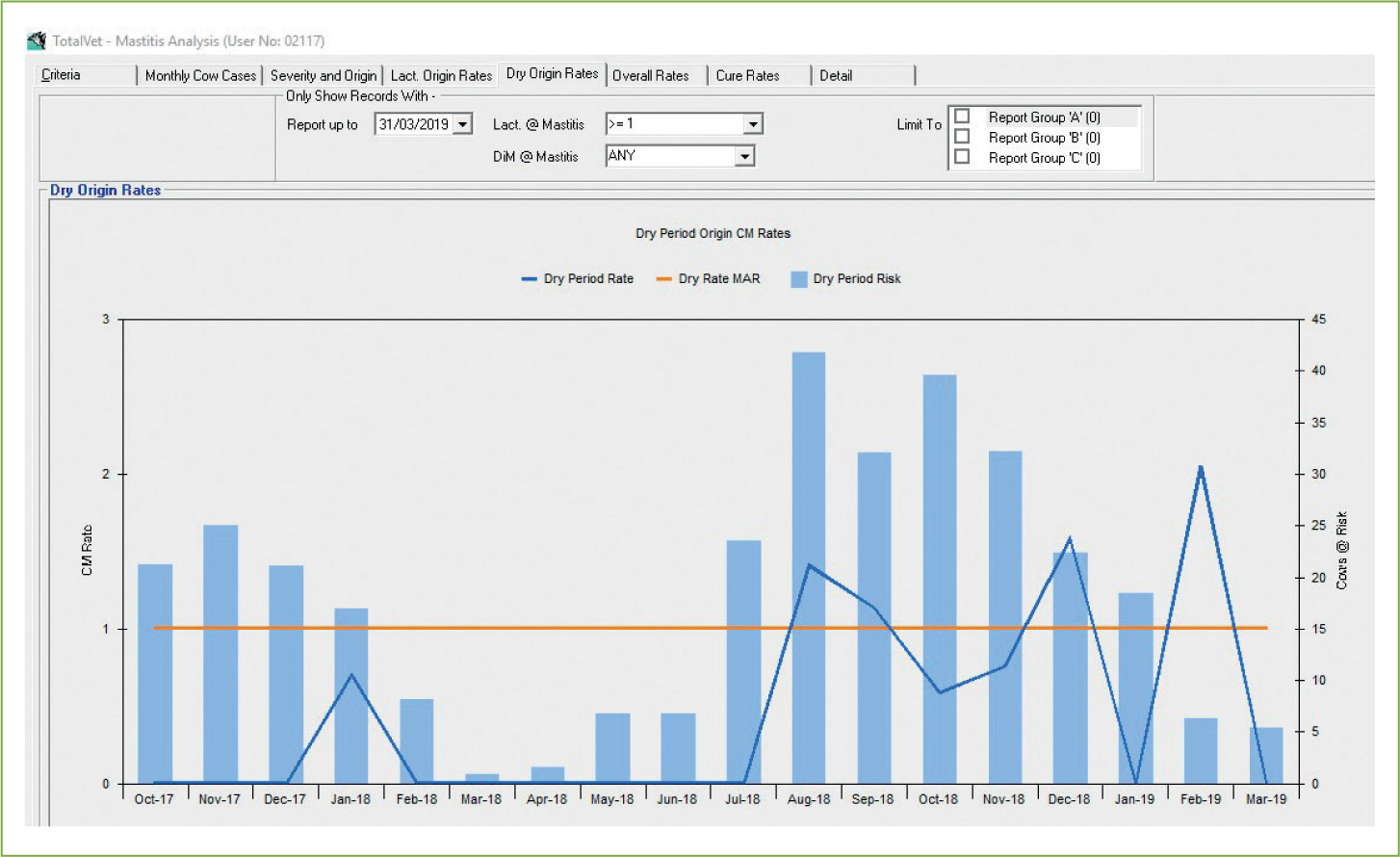This screenshot has width=1400, height=857.
Task: Click the Nov-17 risk bar
Action: tap(220, 655)
